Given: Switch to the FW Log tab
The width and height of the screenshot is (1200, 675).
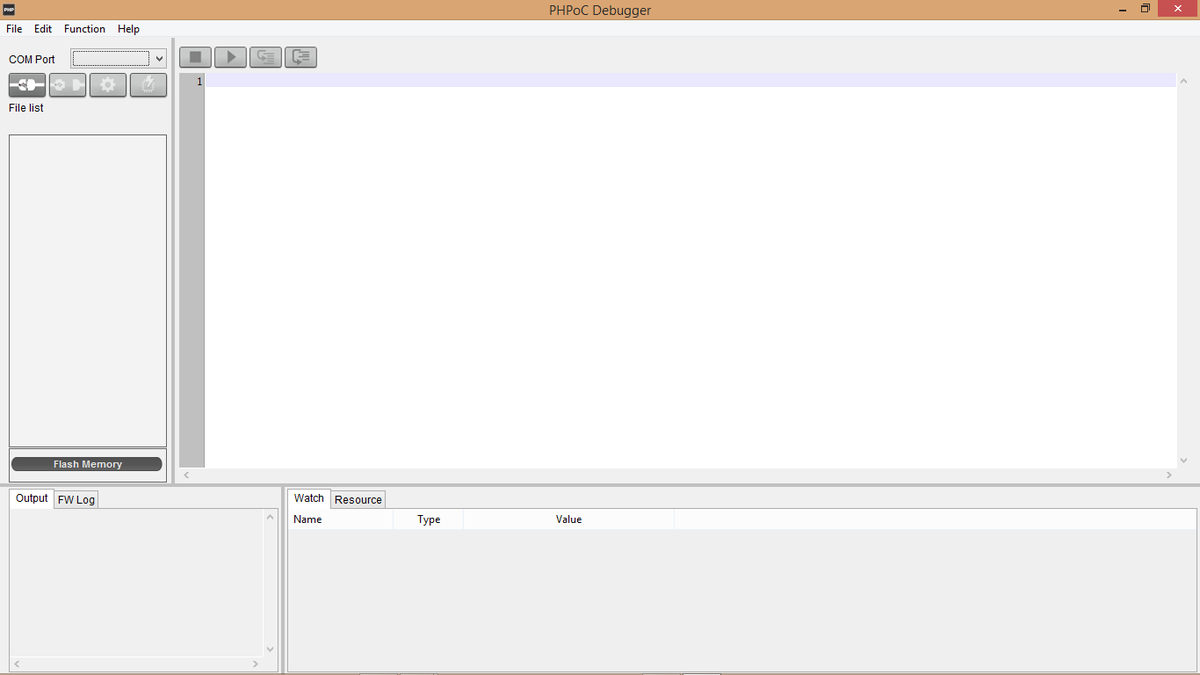Looking at the screenshot, I should [x=76, y=499].
